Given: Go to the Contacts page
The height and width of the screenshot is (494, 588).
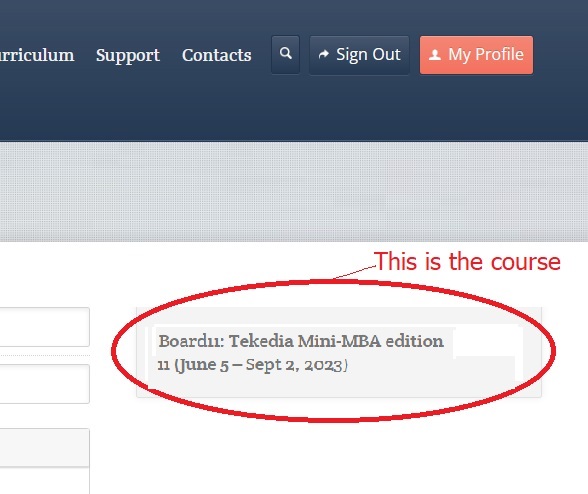Looking at the screenshot, I should click(x=216, y=55).
